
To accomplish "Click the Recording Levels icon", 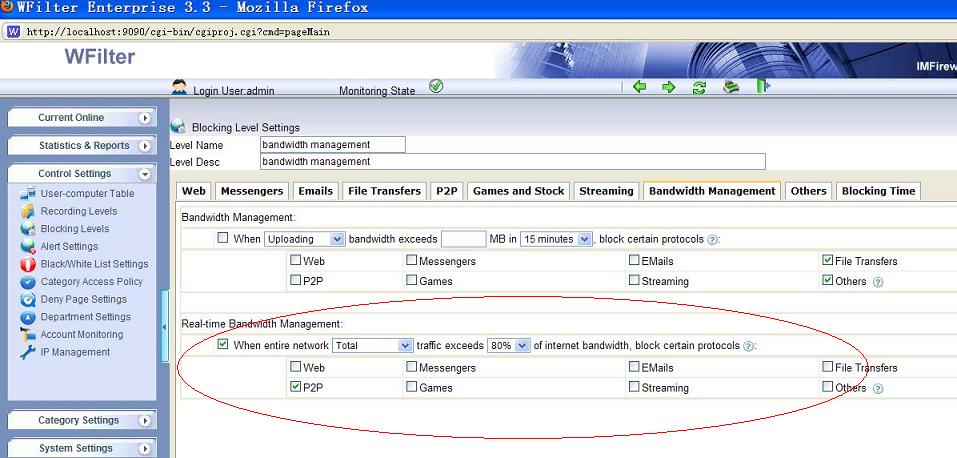I will pyautogui.click(x=28, y=211).
